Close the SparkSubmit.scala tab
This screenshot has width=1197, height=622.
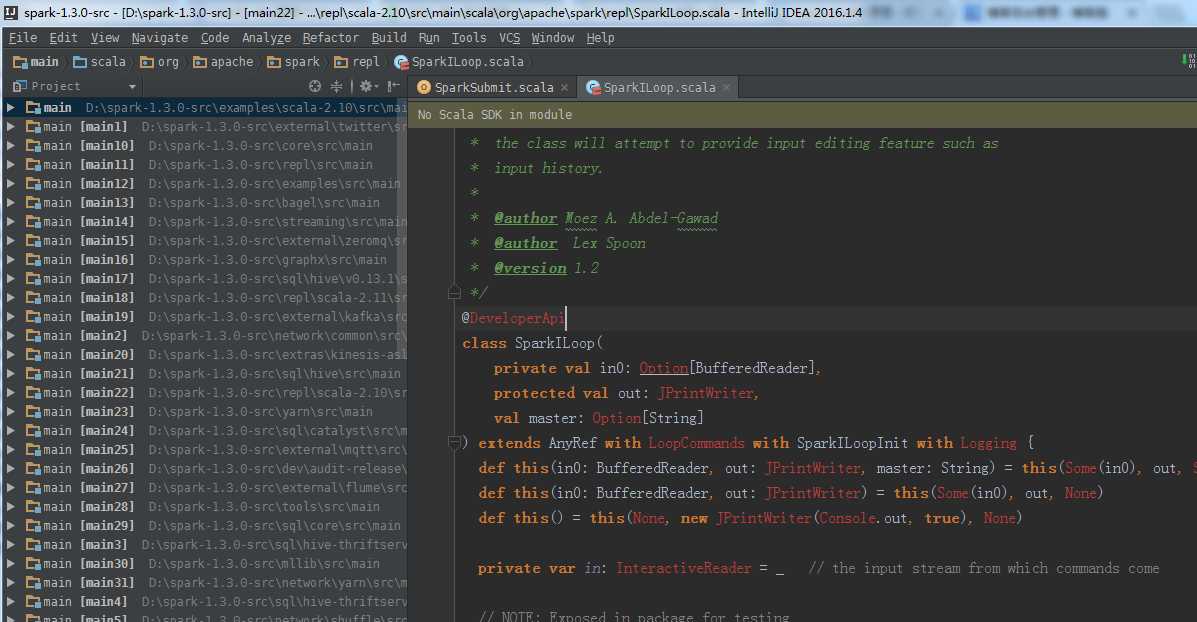564,88
